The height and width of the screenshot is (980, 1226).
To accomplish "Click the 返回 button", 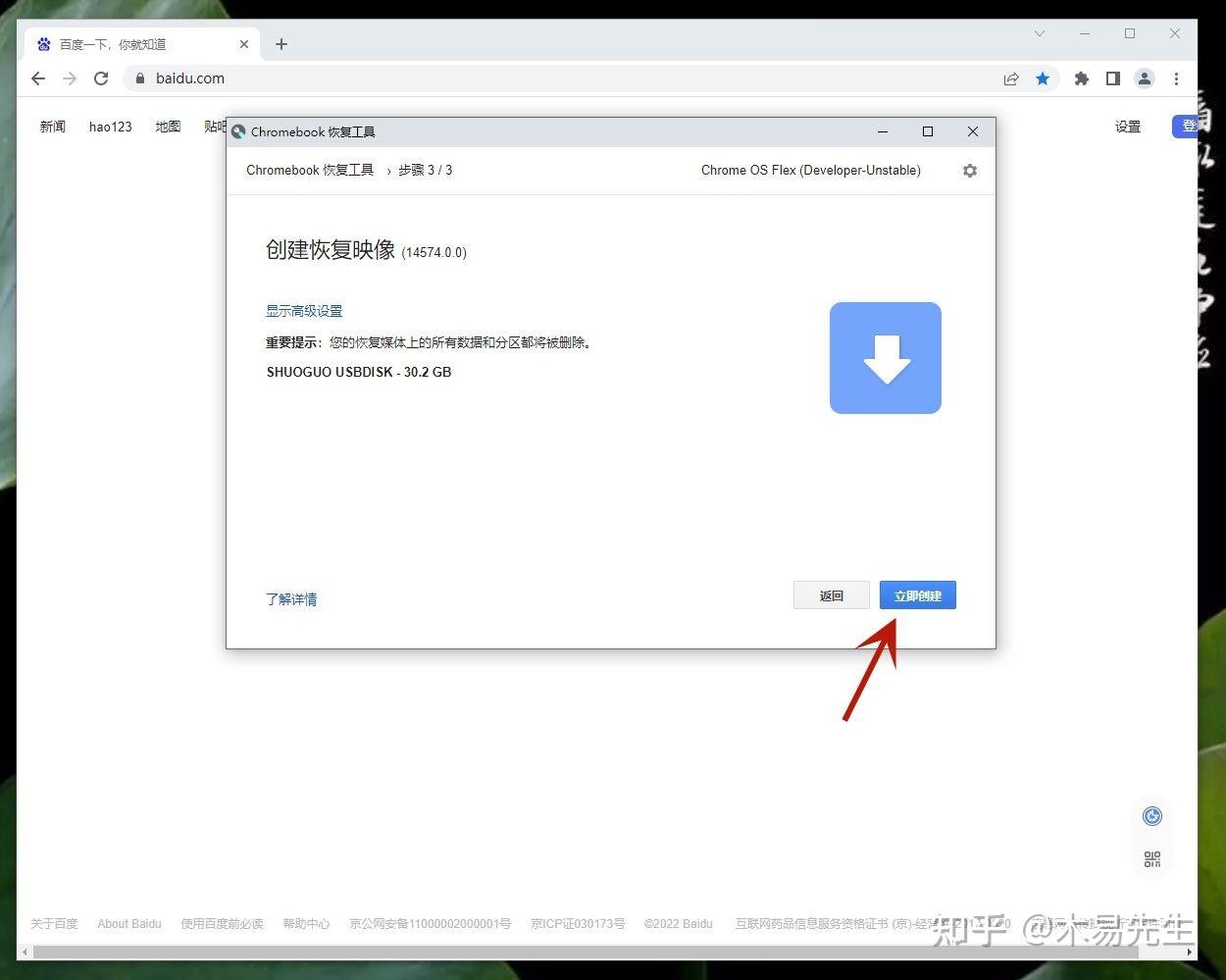I will pos(831,595).
